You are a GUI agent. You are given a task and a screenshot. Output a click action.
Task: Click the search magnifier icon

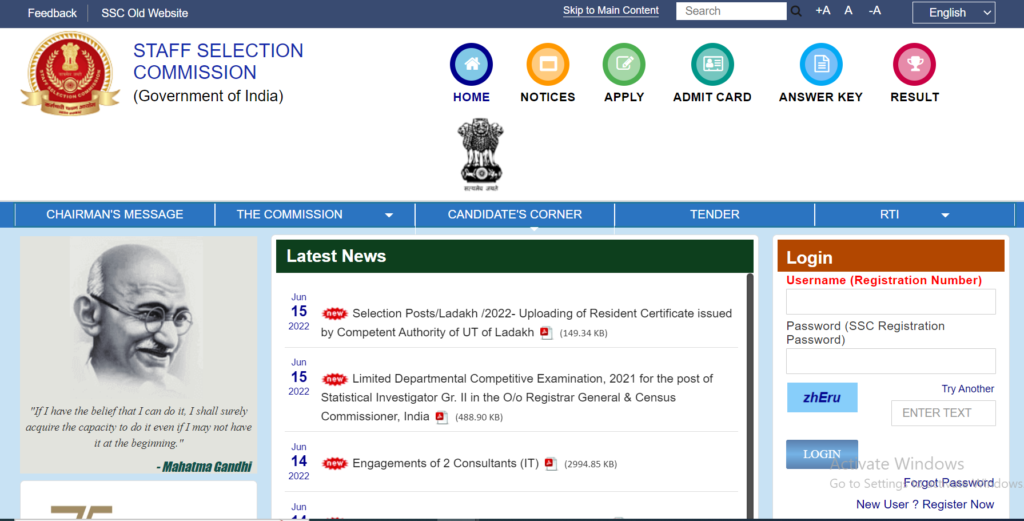click(797, 11)
